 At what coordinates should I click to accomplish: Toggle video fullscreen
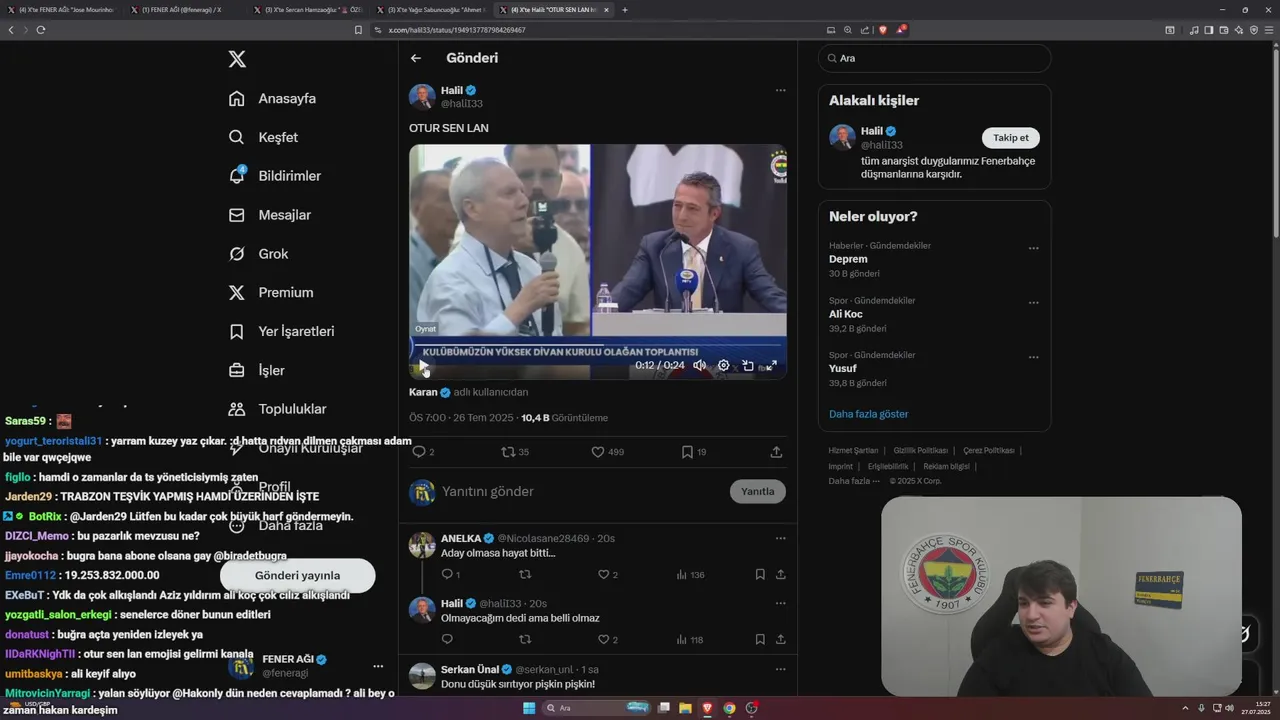coord(771,366)
